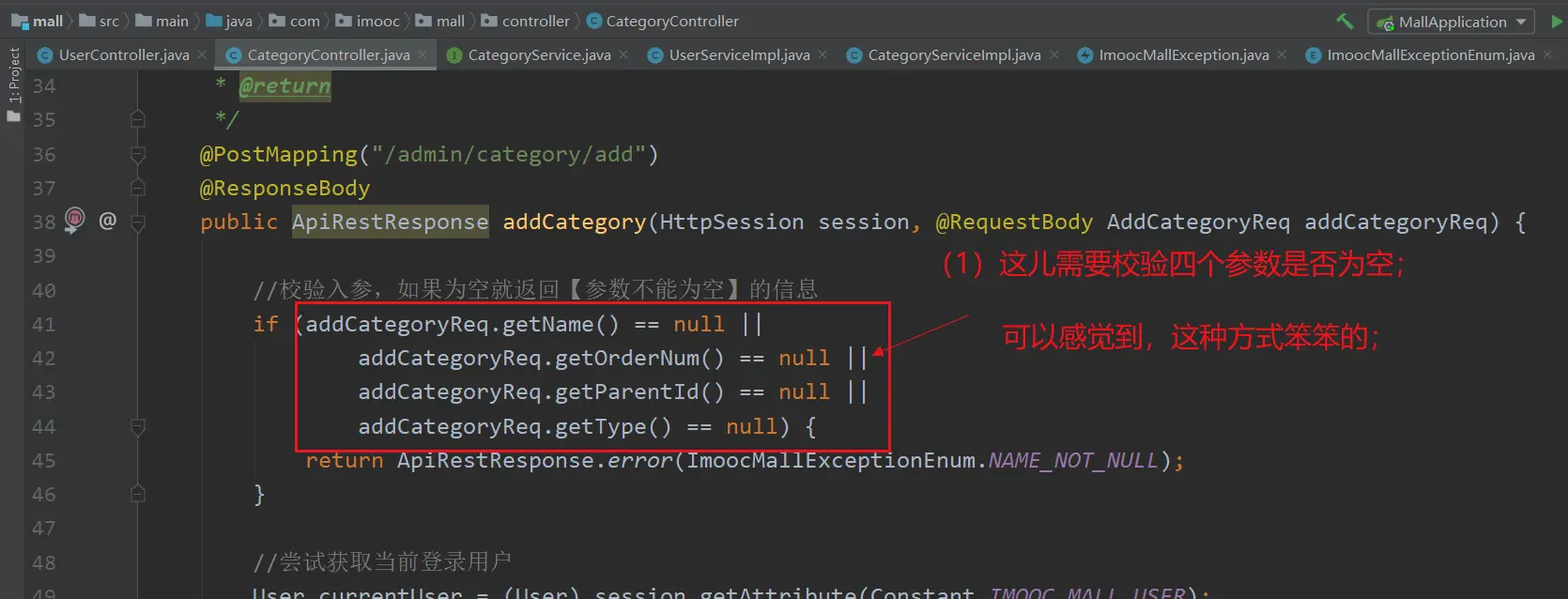Click ImoocMallExceptionEnum on line 45
1568x599 pixels.
[831, 461]
